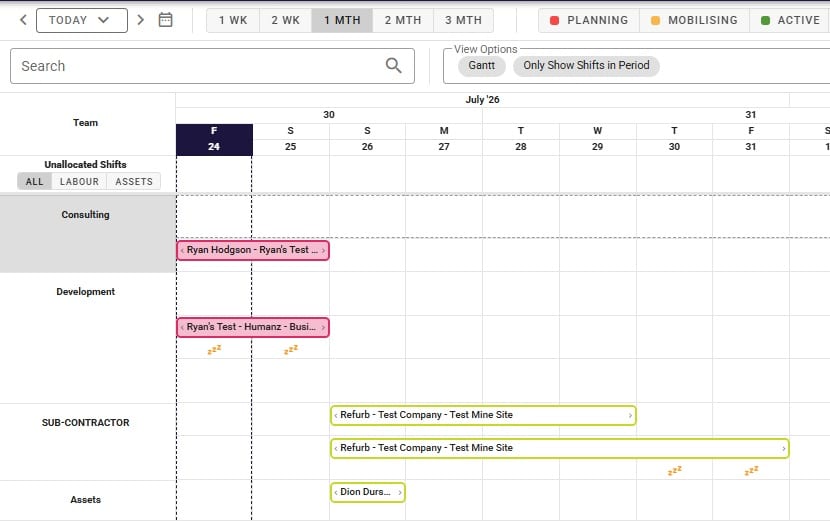This screenshot has height=522, width=830.
Task: Select the 1 MTH view
Action: (342, 20)
